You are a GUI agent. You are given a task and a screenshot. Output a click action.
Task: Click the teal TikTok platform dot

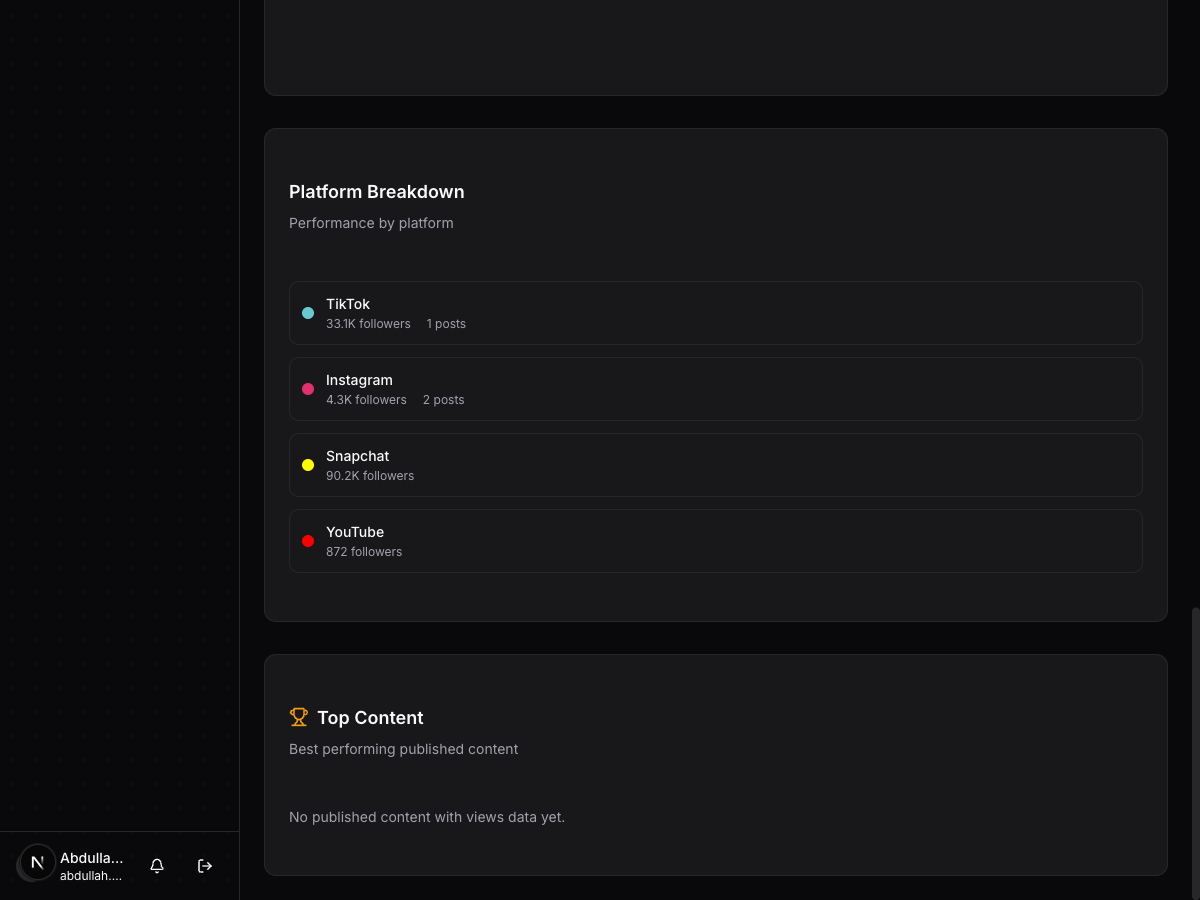click(308, 312)
